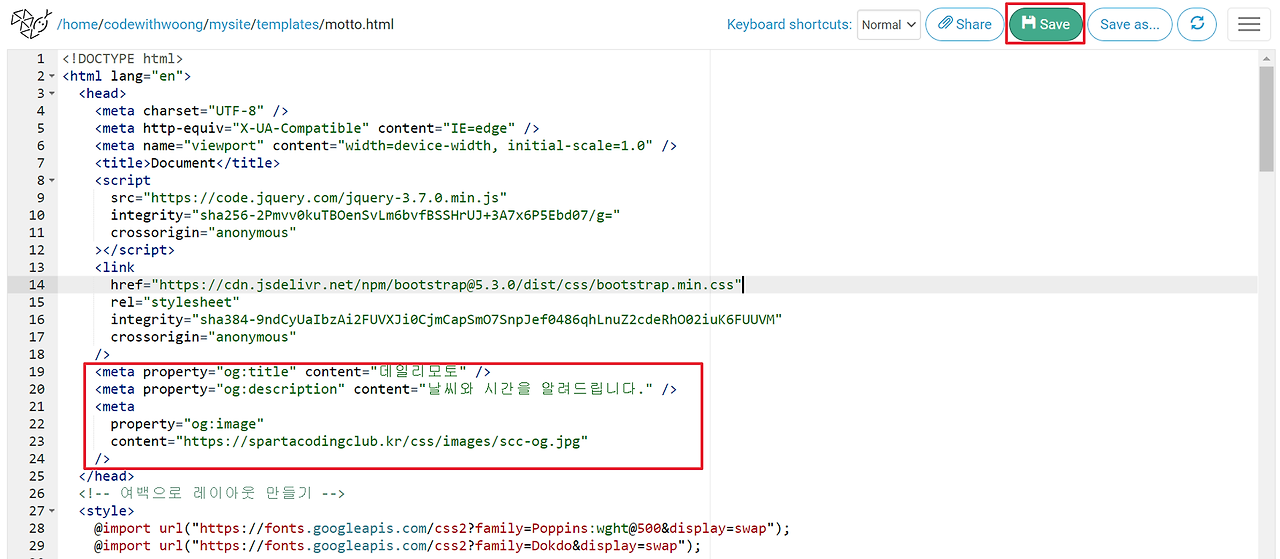The height and width of the screenshot is (559, 1280).
Task: Click the HTML comment on line 26
Action: (x=212, y=493)
